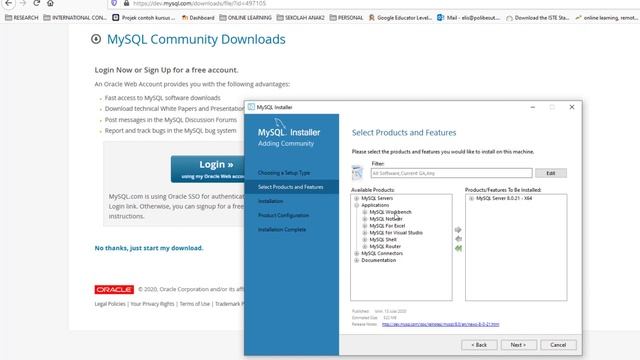Select Product Configuration step in sidebar
640x360 pixels.
(x=283, y=215)
